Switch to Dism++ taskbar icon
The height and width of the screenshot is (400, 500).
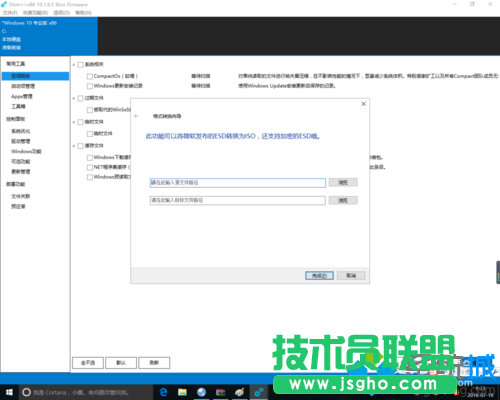pos(259,392)
